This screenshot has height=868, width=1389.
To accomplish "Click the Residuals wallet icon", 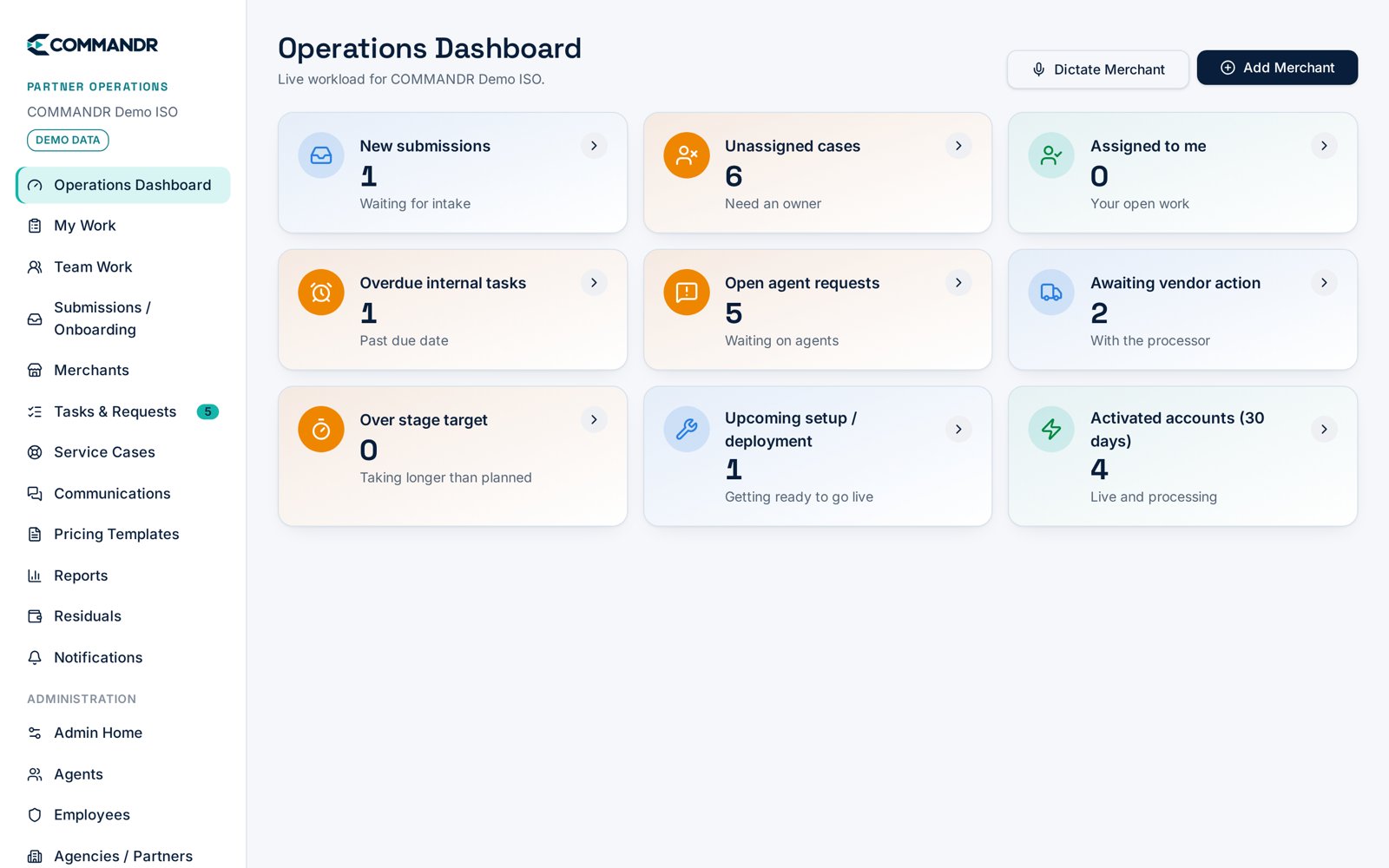I will point(35,616).
